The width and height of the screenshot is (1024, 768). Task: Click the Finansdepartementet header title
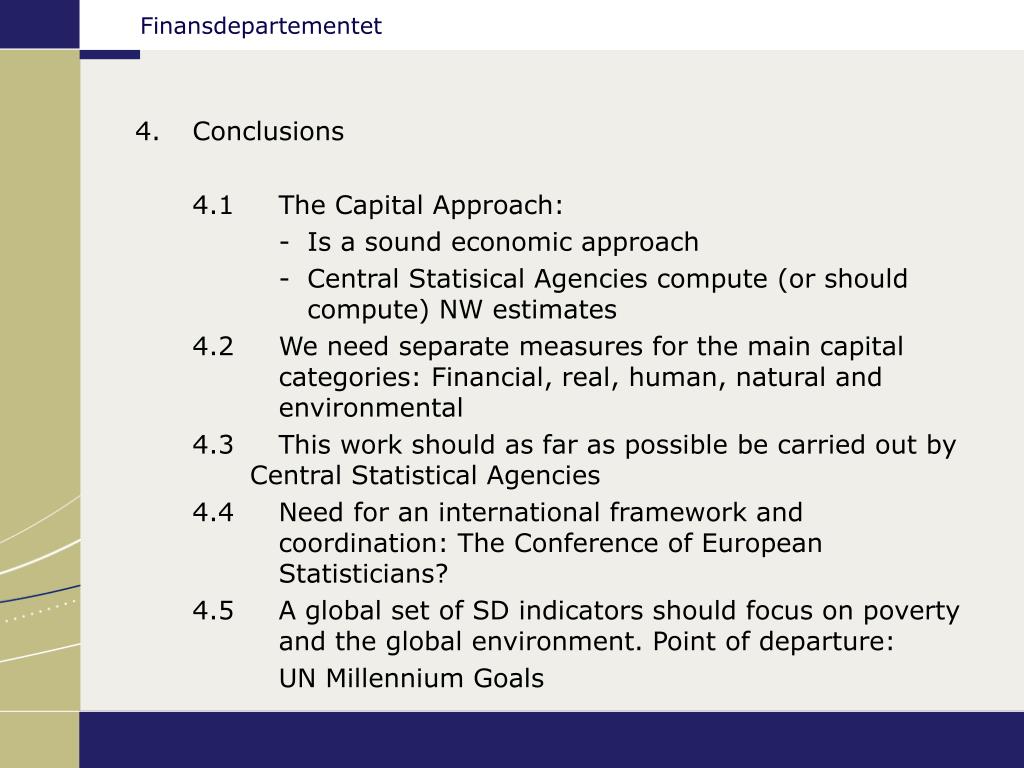[x=261, y=26]
